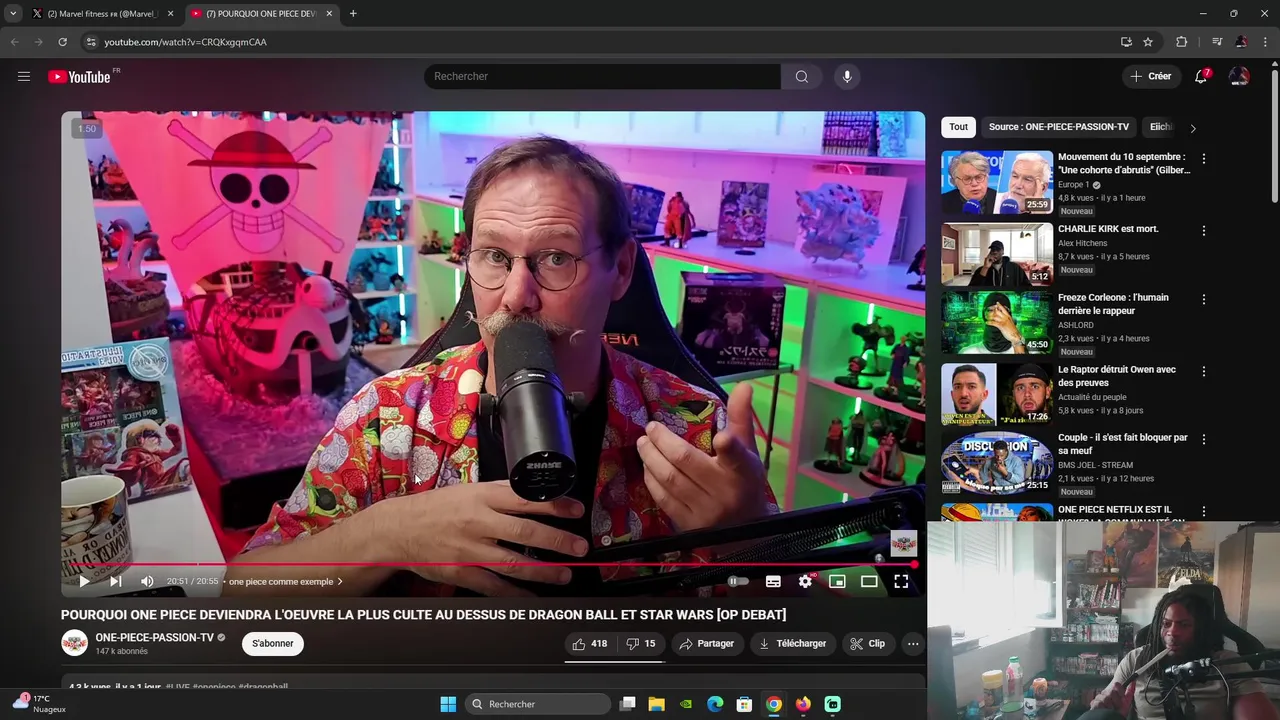Open Firefox from the taskbar
Image resolution: width=1280 pixels, height=720 pixels.
click(x=803, y=704)
